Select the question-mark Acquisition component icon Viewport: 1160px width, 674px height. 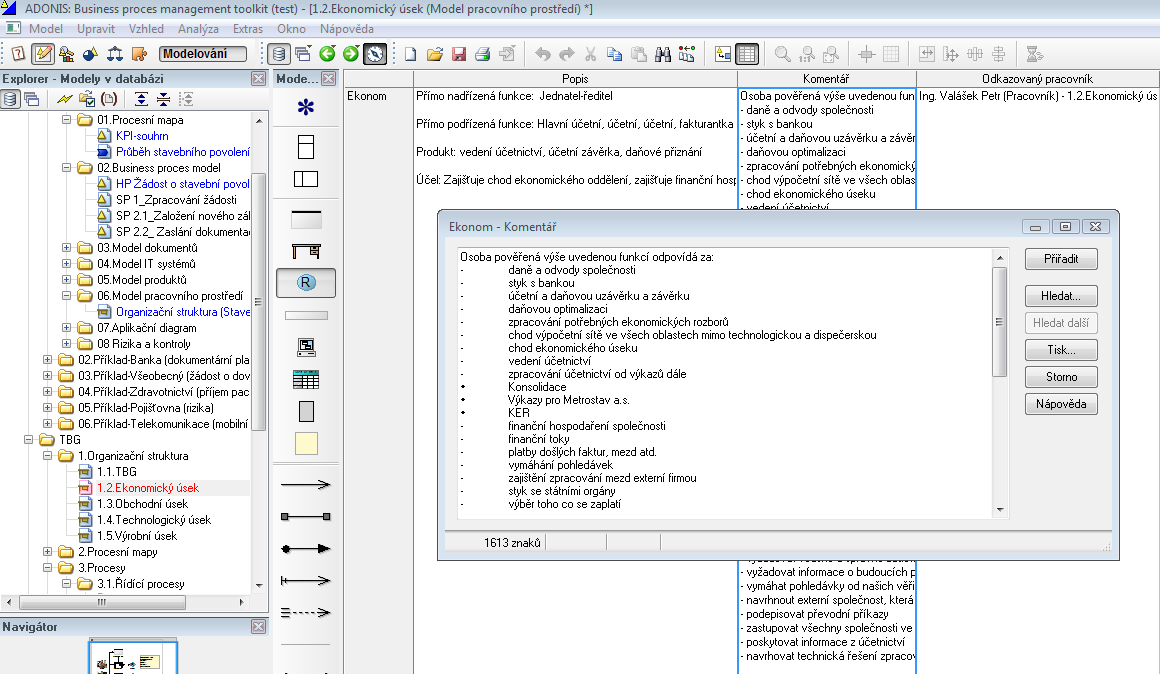coord(18,54)
